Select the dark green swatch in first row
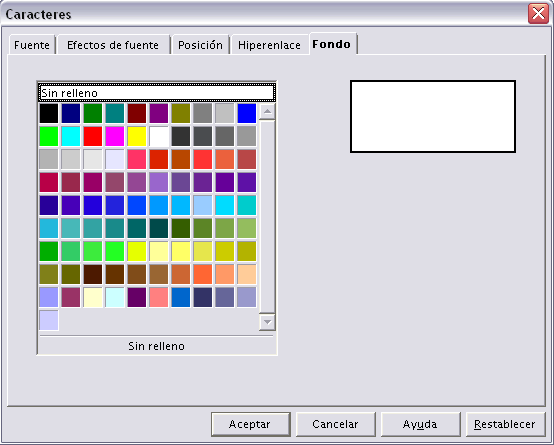Screen dimensions: 554x445 point(93,113)
